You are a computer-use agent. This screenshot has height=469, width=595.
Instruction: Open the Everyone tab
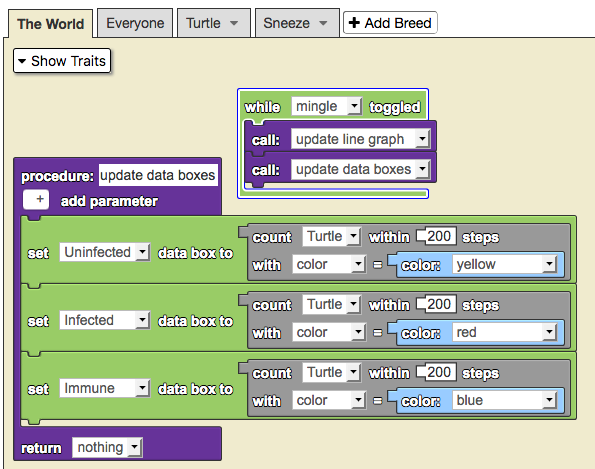click(x=135, y=23)
